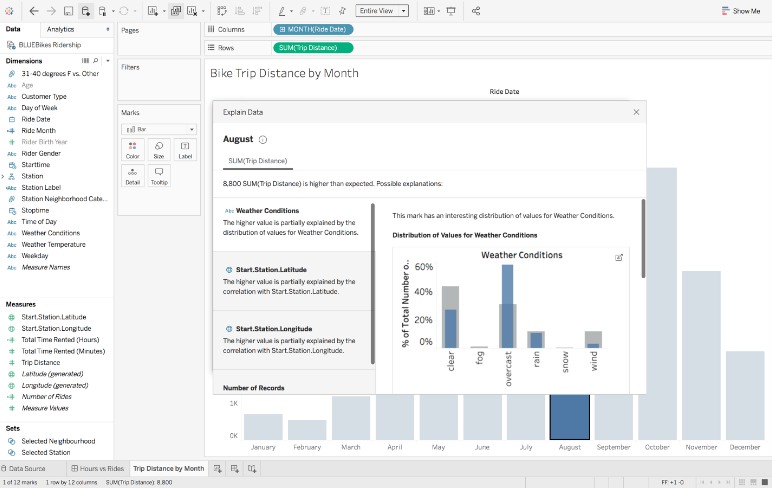
Task: Click the explanation detail pane scrollbar
Action: click(643, 238)
